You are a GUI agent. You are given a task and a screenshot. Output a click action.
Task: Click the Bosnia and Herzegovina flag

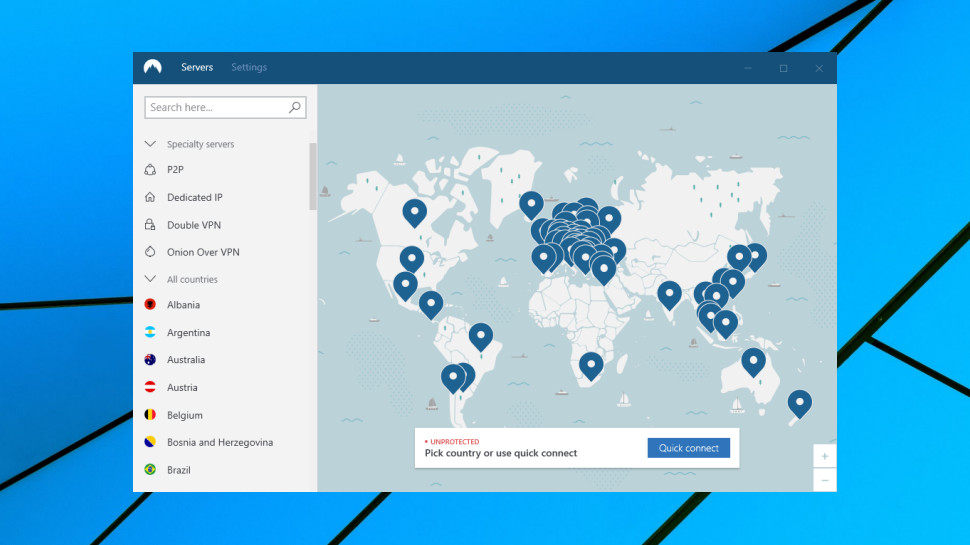click(x=150, y=442)
